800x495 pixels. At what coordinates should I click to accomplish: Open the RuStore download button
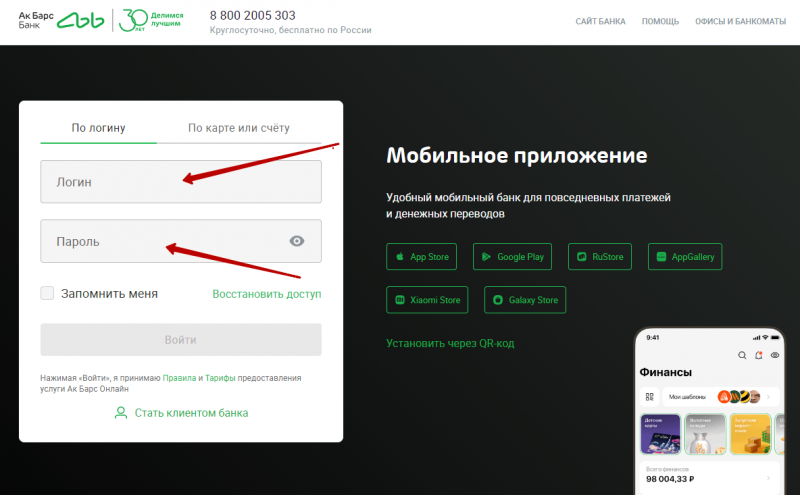coord(600,257)
